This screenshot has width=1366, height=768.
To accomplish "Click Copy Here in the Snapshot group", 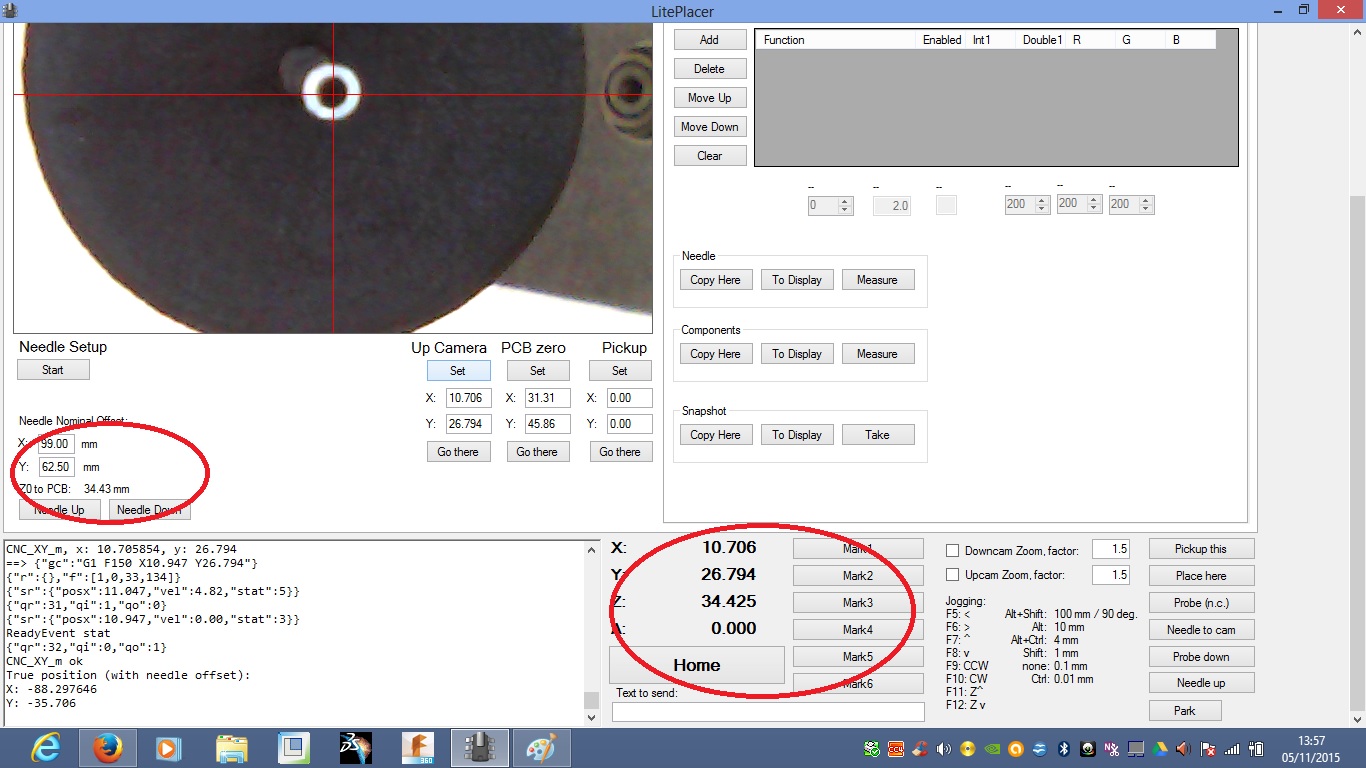I will point(715,435).
